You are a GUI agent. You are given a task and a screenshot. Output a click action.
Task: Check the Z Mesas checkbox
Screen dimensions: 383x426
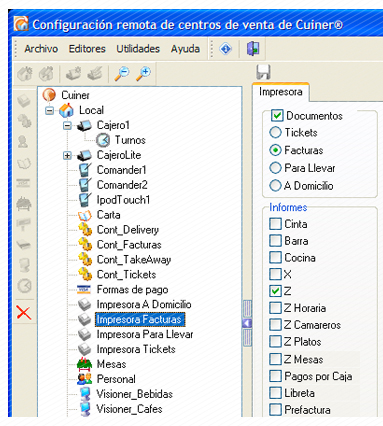tap(275, 359)
